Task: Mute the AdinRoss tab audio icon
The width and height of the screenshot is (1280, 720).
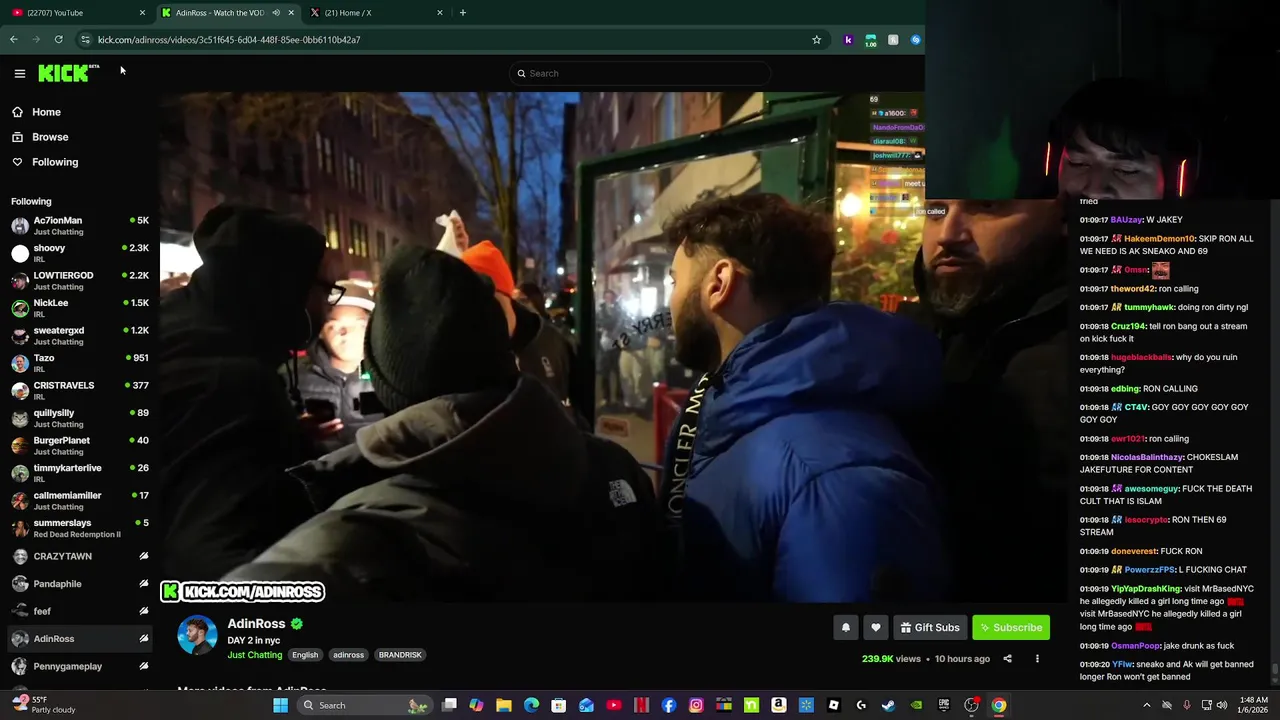Action: (276, 13)
